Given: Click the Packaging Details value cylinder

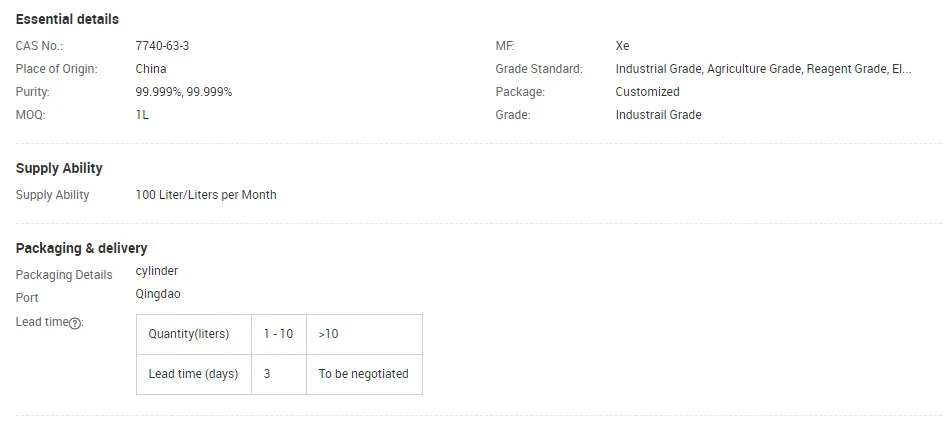Looking at the screenshot, I should [157, 271].
